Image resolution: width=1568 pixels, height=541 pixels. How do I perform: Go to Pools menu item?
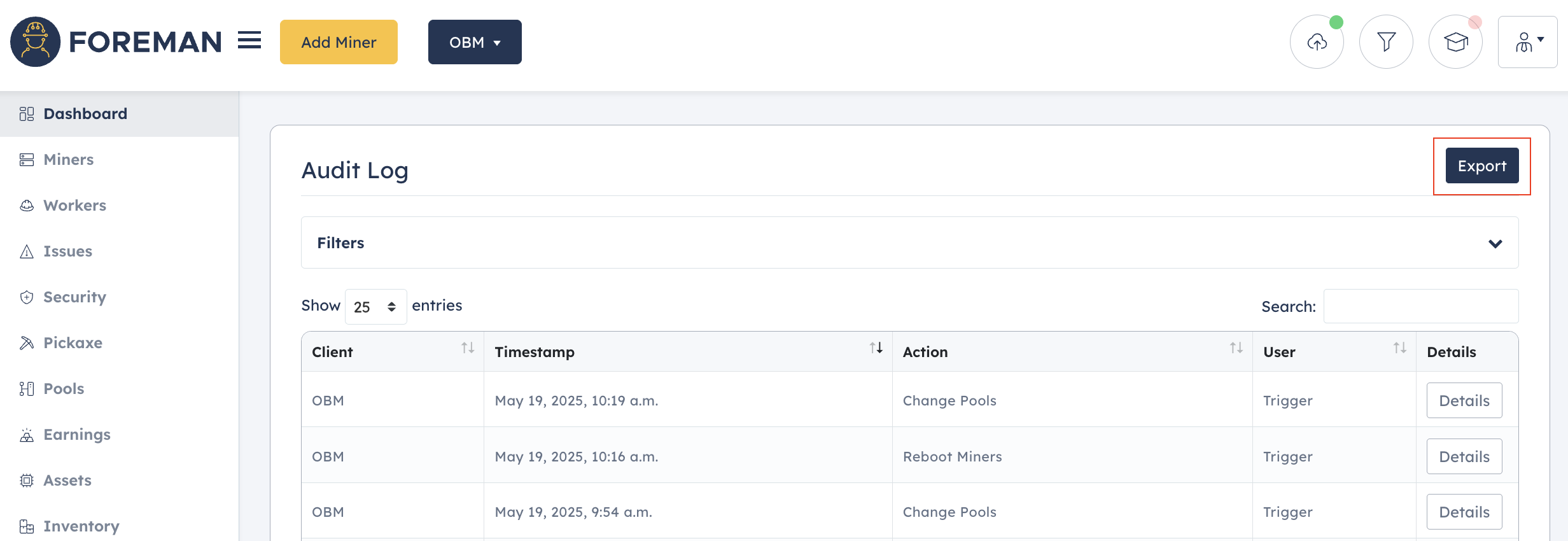[120, 389]
